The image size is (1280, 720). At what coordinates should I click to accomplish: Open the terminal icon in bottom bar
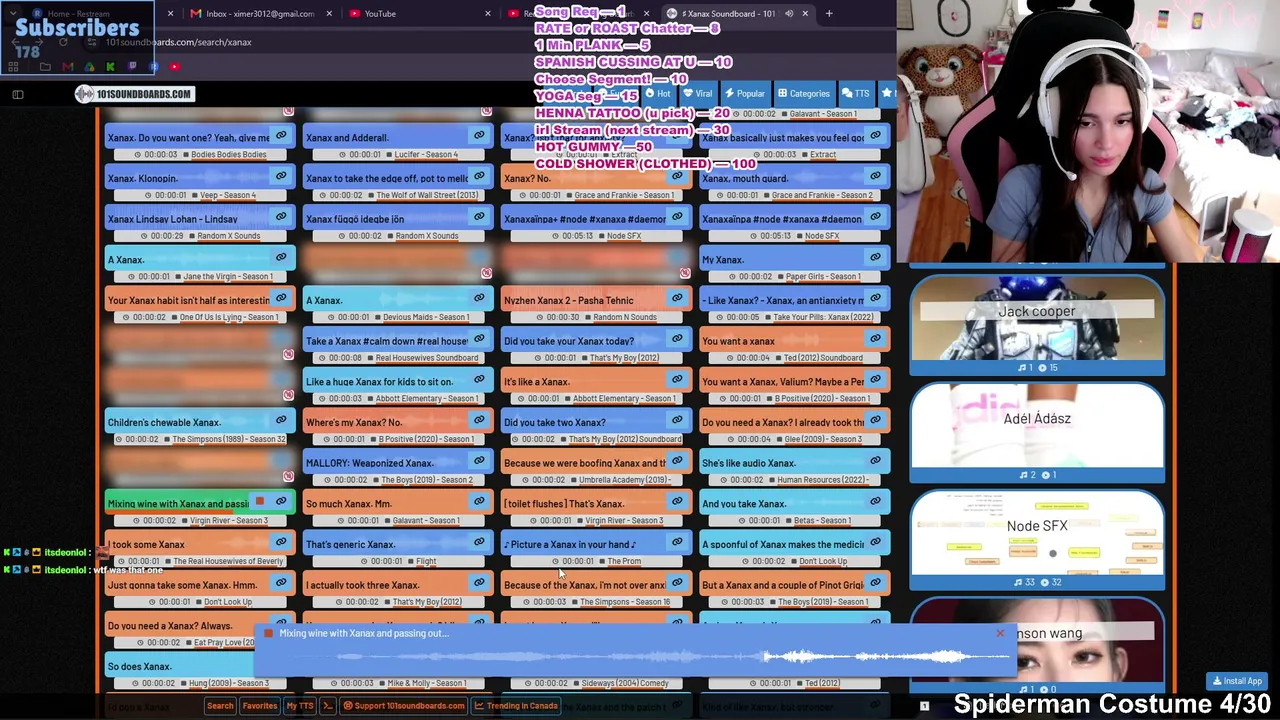[327, 706]
